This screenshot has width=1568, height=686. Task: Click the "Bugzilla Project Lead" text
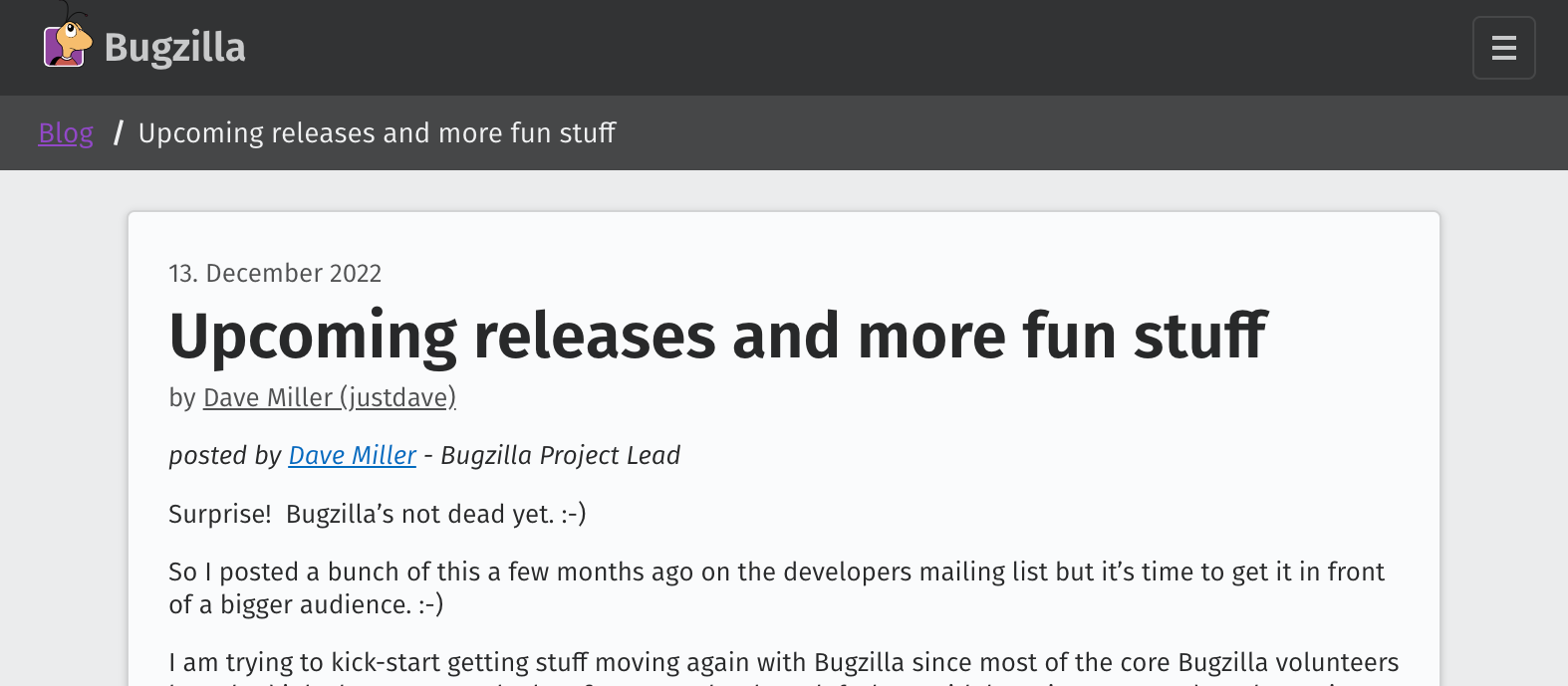click(x=560, y=456)
